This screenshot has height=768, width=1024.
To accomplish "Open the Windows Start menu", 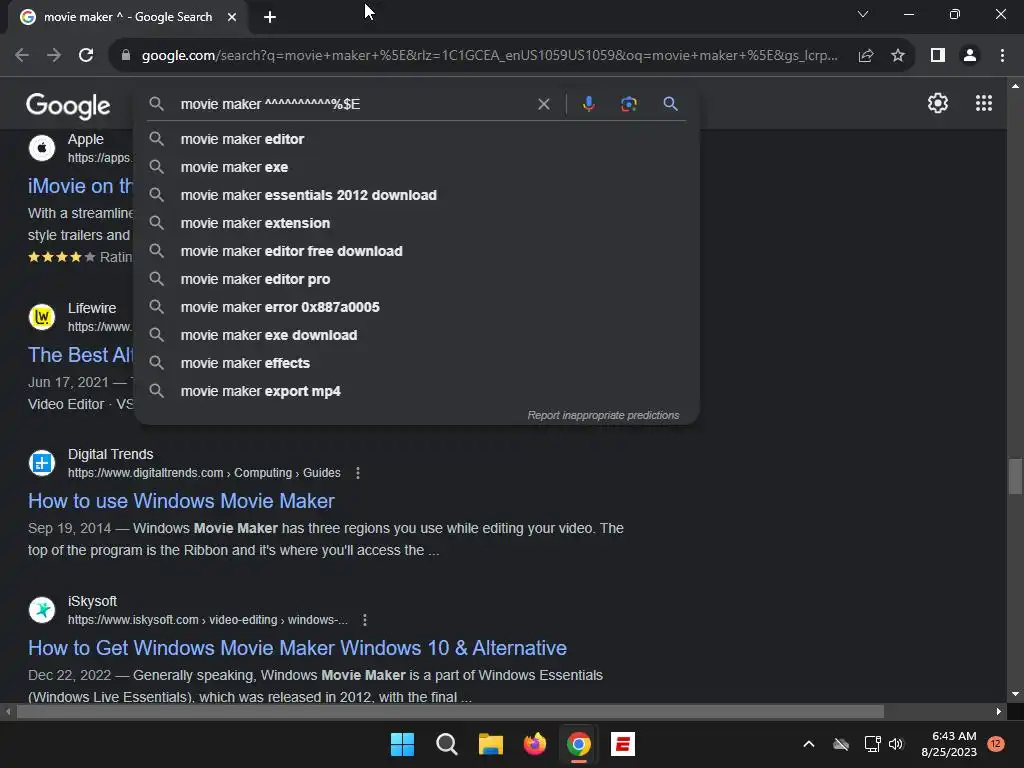I will pos(402,744).
